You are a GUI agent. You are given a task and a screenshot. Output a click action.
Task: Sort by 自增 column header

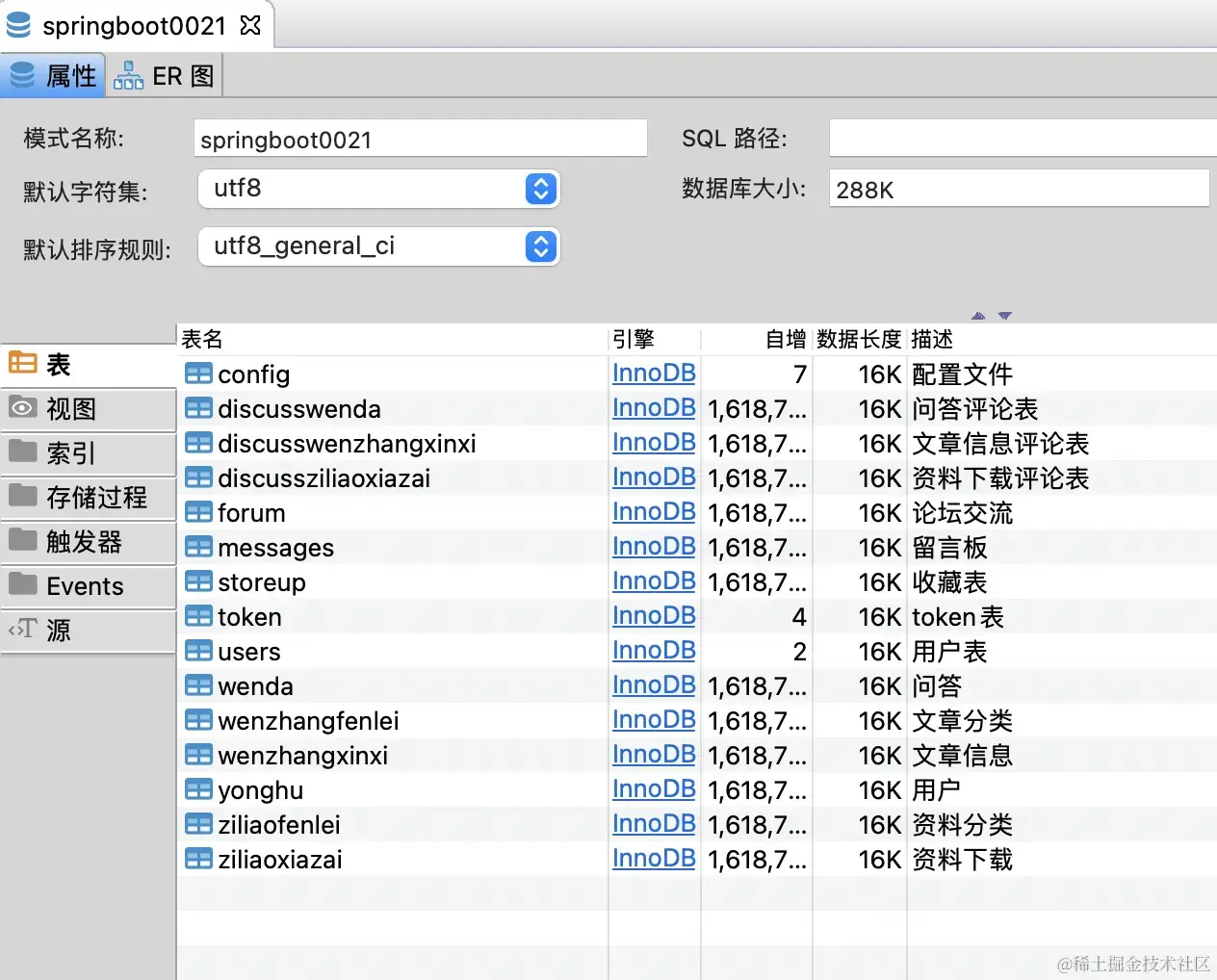[x=757, y=339]
